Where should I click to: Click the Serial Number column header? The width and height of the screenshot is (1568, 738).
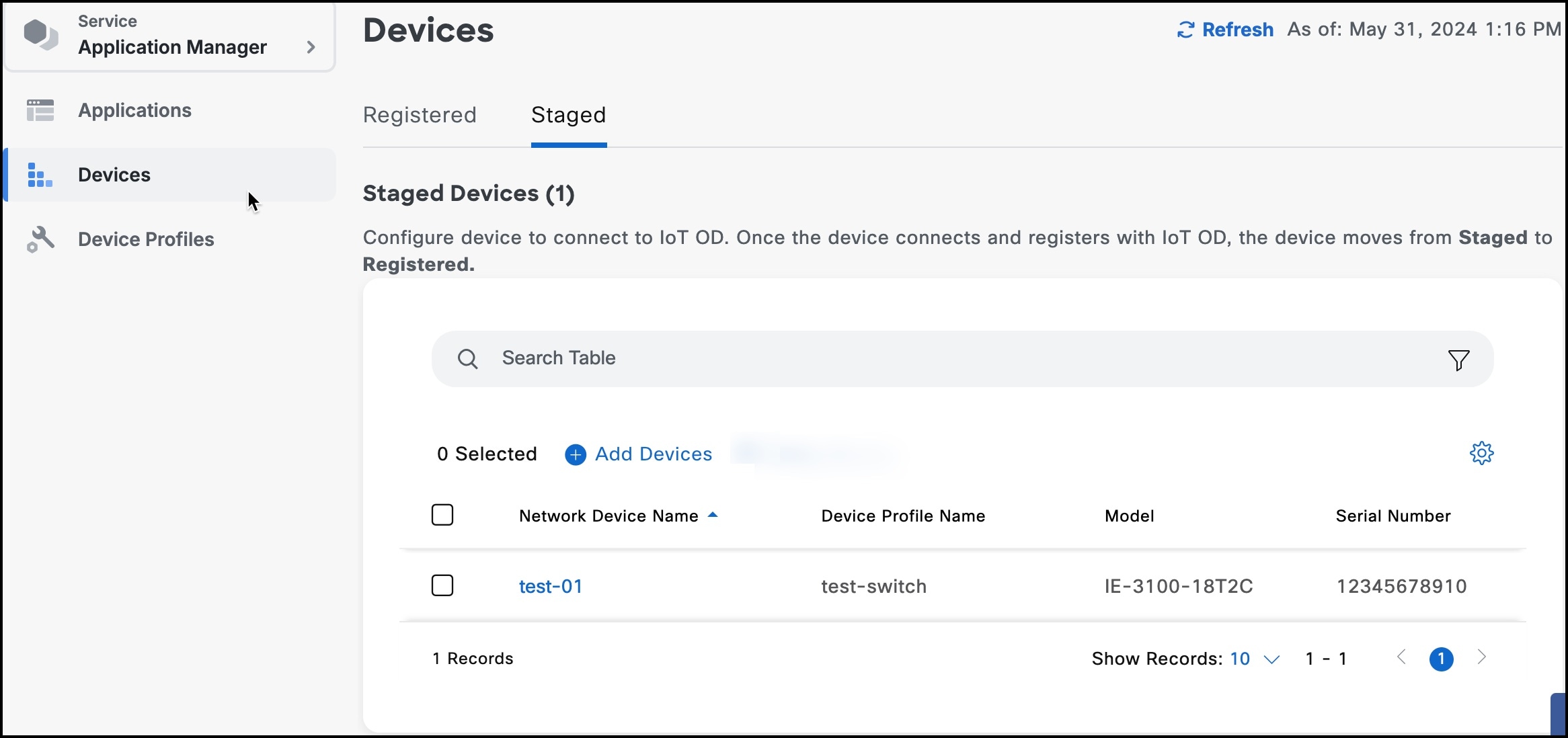(1393, 516)
